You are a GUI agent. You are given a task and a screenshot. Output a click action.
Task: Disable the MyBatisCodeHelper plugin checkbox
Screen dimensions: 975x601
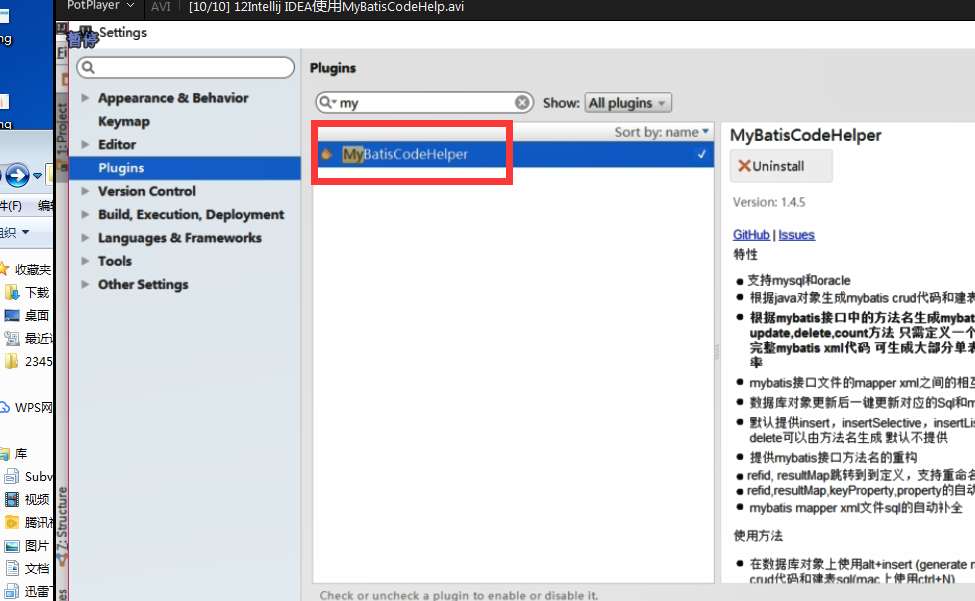tap(701, 154)
